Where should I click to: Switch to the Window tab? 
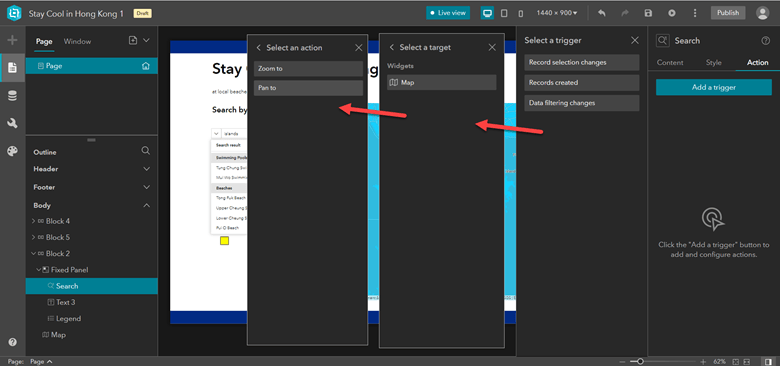click(x=77, y=41)
